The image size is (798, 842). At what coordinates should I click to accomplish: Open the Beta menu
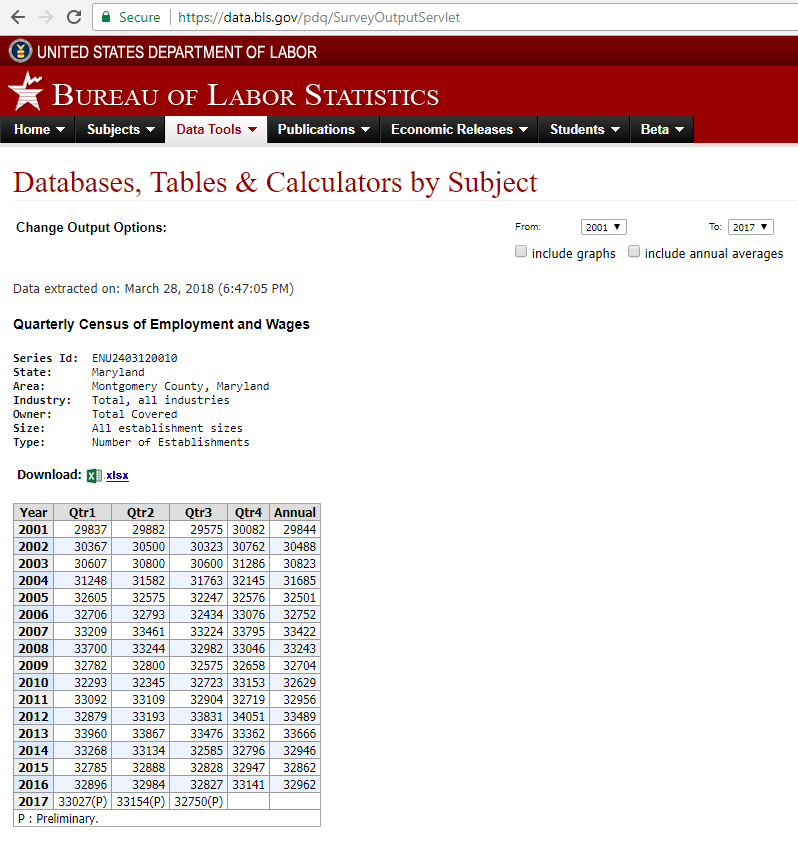coord(662,129)
